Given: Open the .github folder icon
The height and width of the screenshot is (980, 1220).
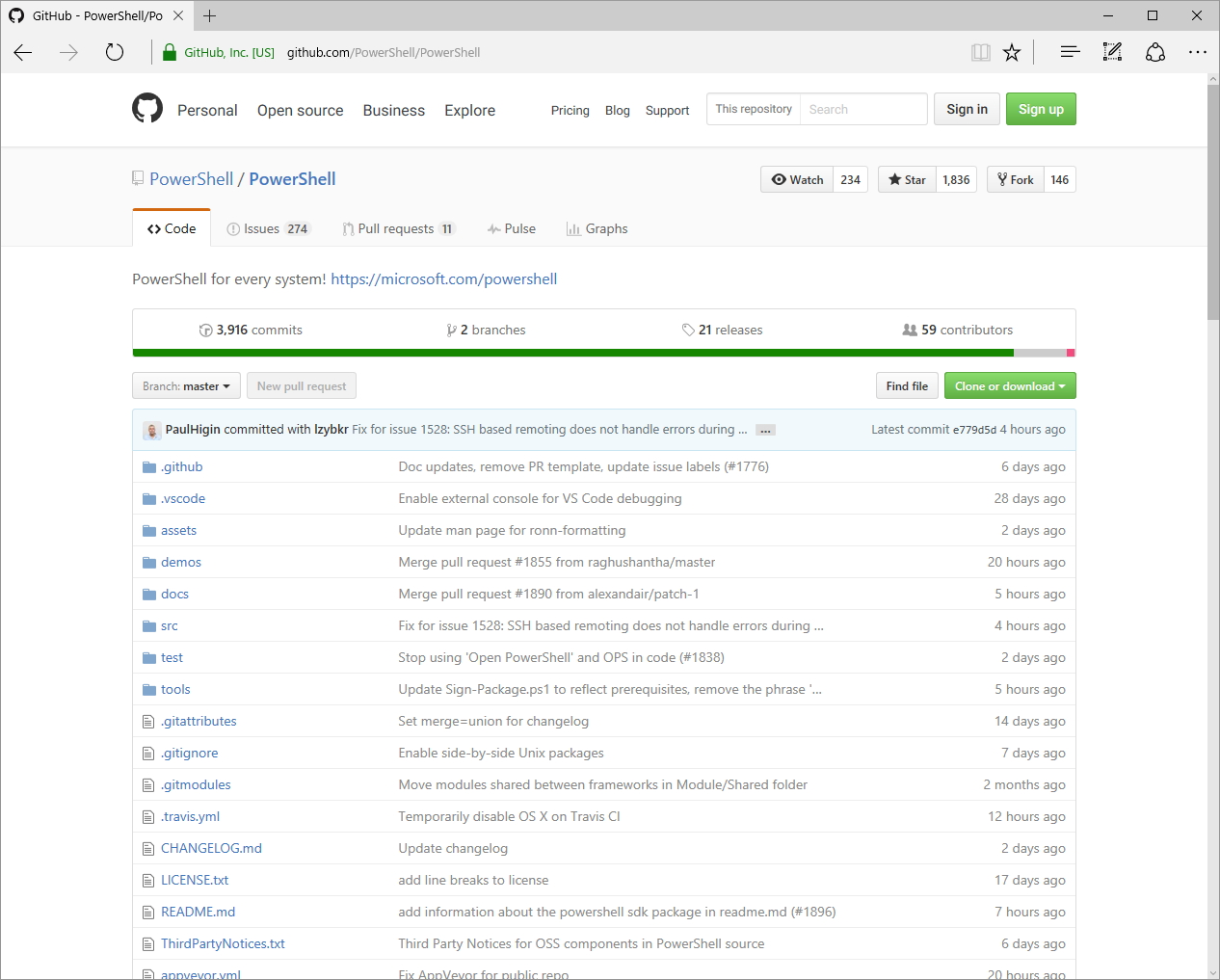Looking at the screenshot, I should (x=149, y=466).
